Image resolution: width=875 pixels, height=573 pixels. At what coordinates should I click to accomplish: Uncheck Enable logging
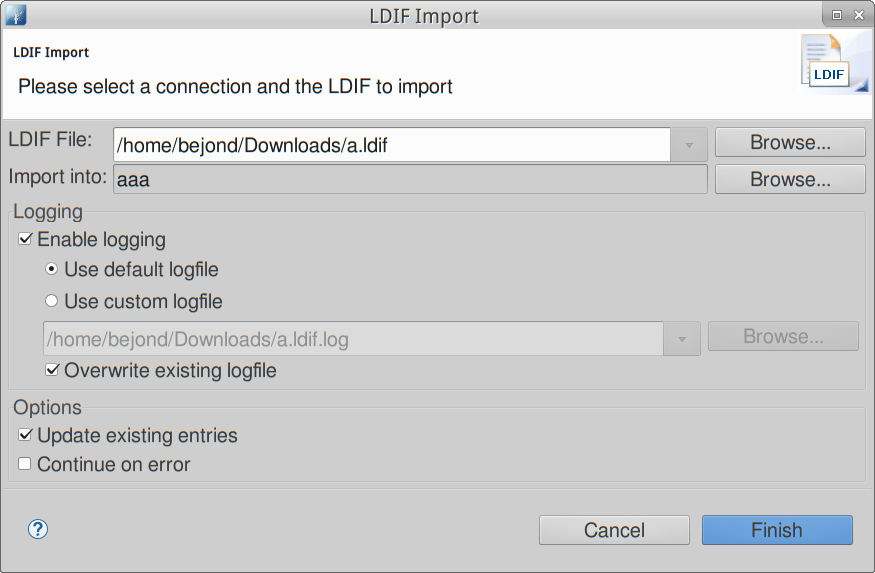[x=25, y=239]
